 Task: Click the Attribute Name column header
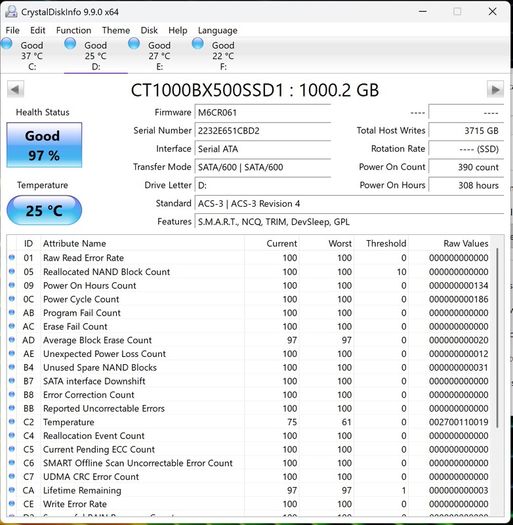click(x=142, y=243)
